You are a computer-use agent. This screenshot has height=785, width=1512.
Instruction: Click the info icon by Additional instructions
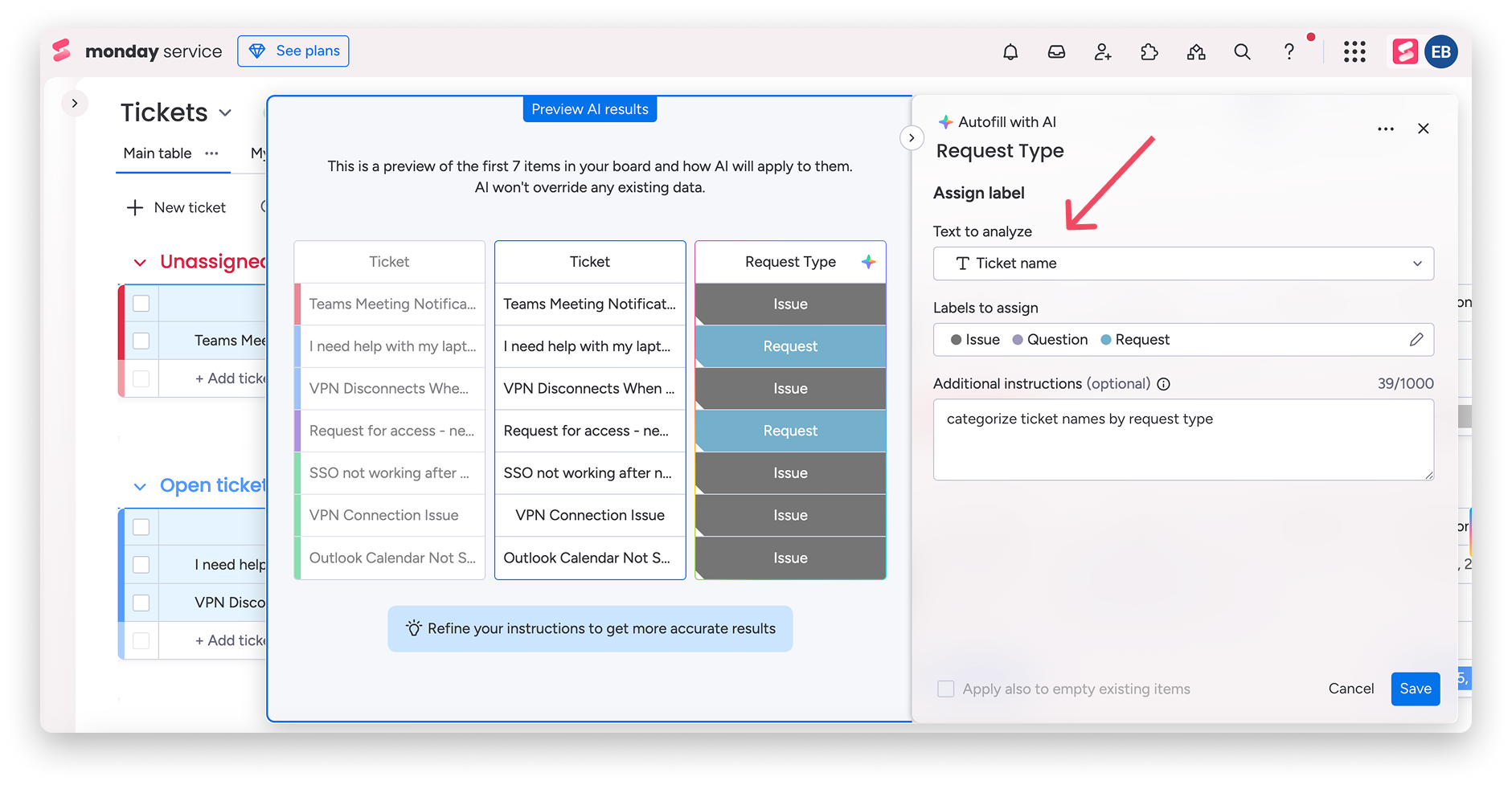(x=1163, y=384)
